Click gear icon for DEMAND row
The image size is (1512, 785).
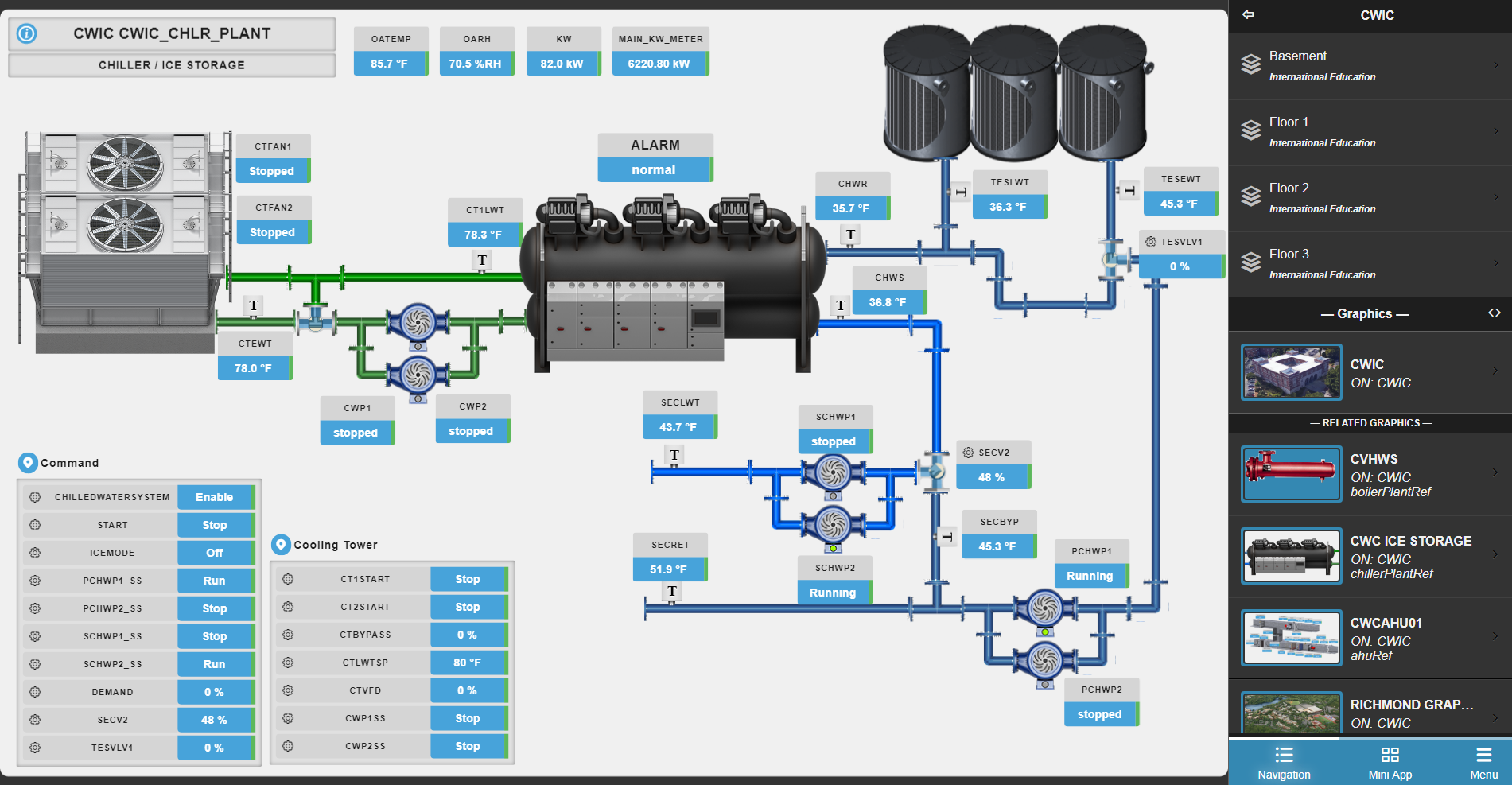(35, 692)
